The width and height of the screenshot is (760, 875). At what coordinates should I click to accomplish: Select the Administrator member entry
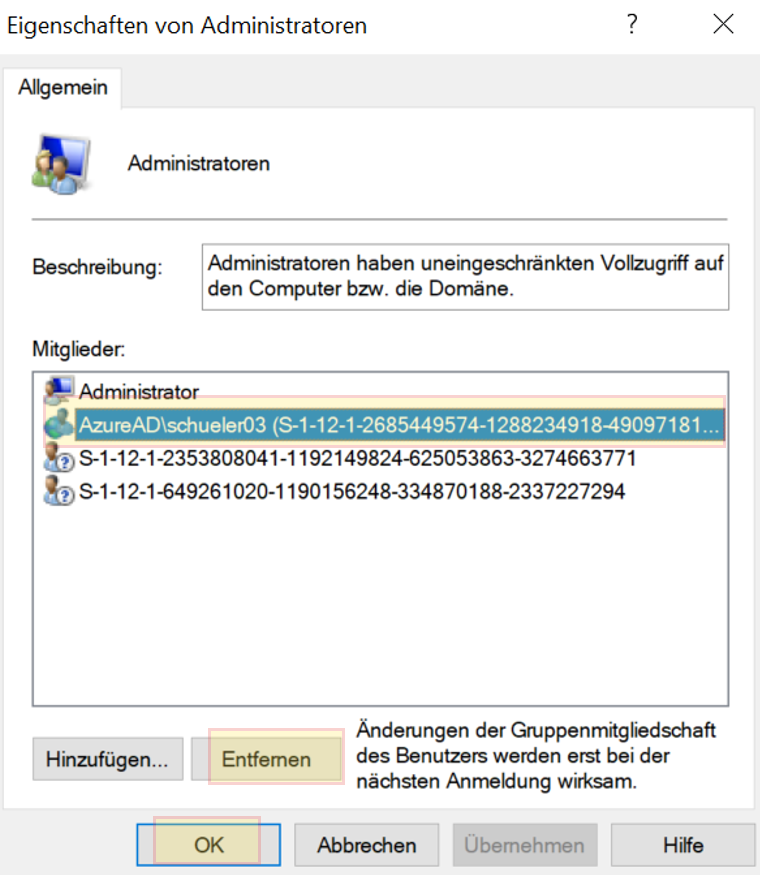pos(139,392)
